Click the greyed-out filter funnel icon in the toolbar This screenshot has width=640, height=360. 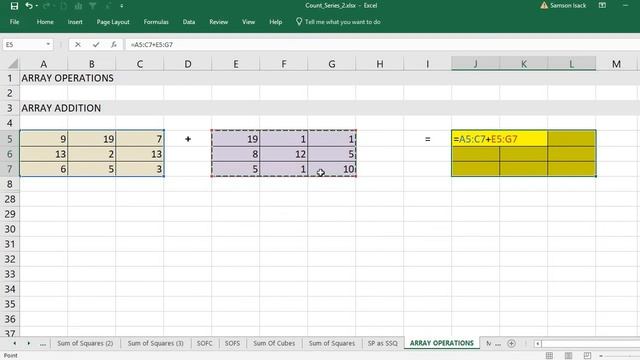click(x=93, y=6)
